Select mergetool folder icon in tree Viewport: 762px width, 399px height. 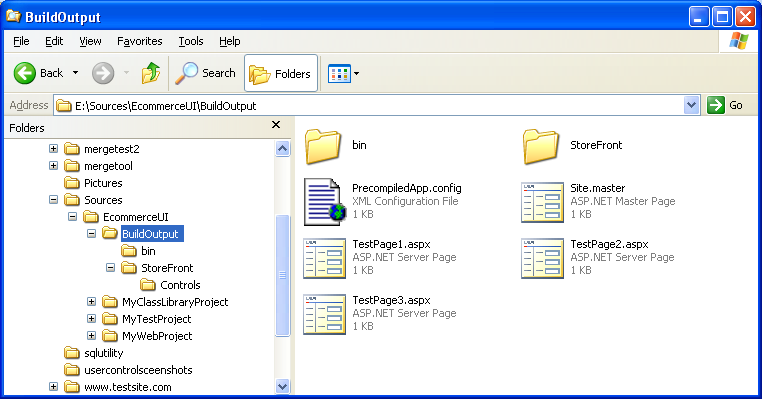pyautogui.click(x=72, y=165)
